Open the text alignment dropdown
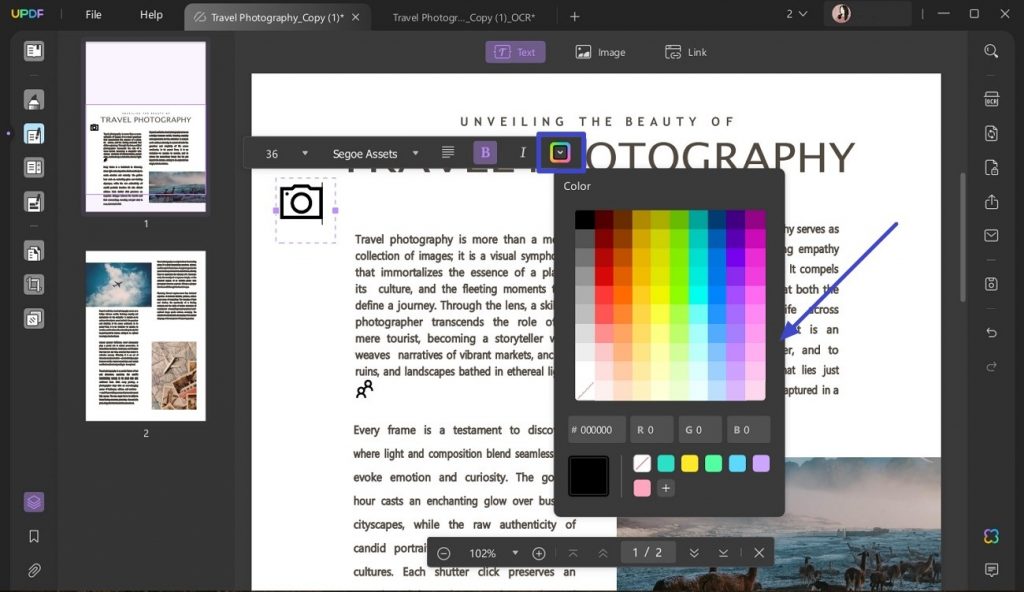Image resolution: width=1024 pixels, height=592 pixels. [446, 152]
